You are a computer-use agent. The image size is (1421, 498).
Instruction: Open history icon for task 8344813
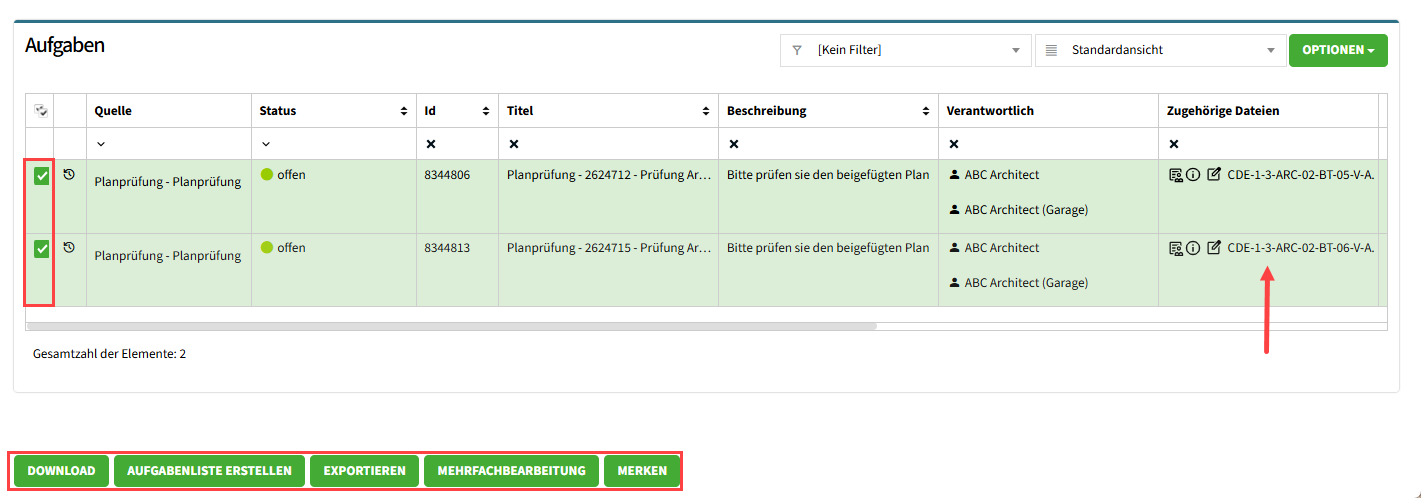(x=69, y=247)
